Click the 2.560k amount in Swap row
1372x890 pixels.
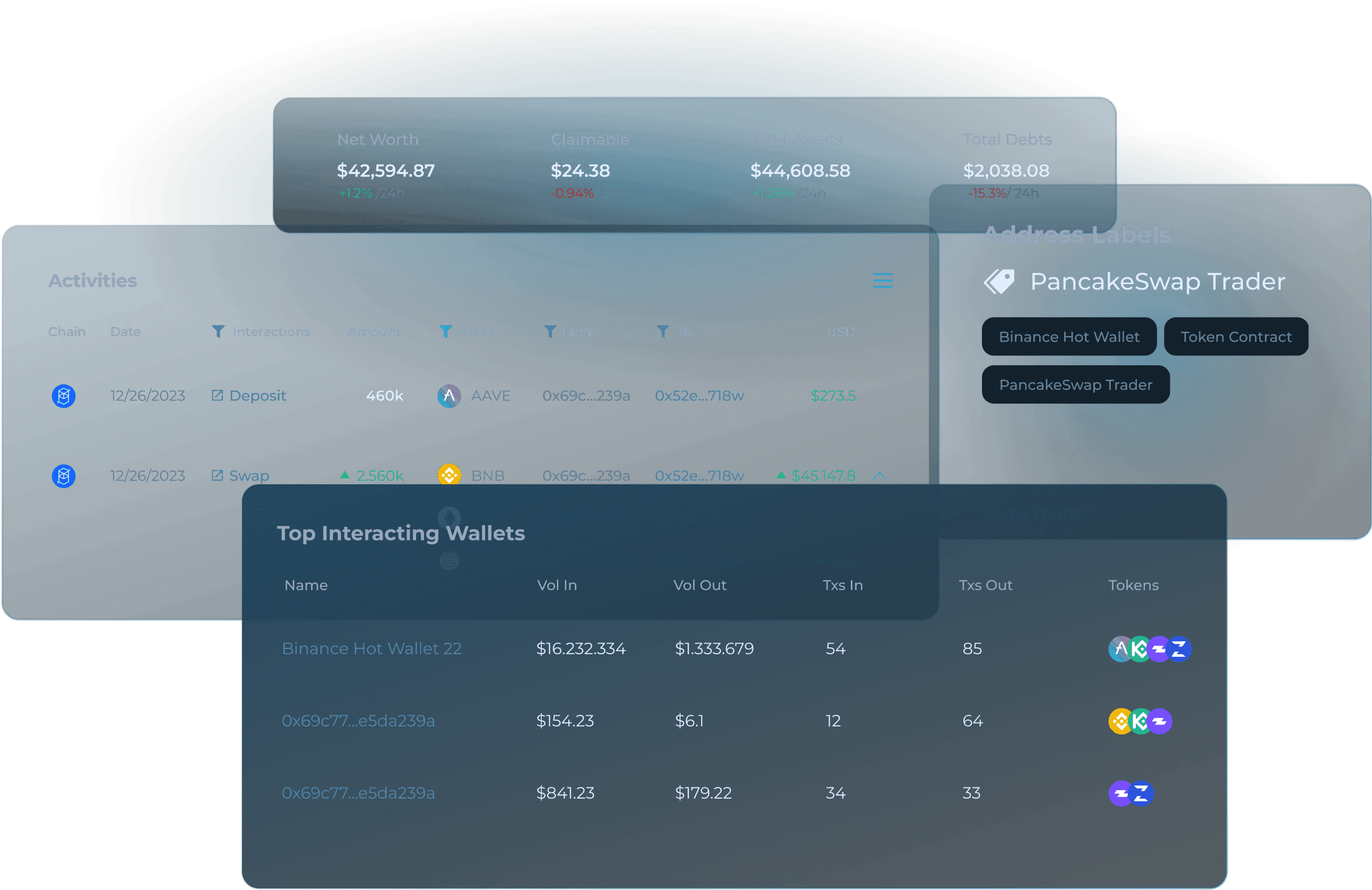[379, 476]
